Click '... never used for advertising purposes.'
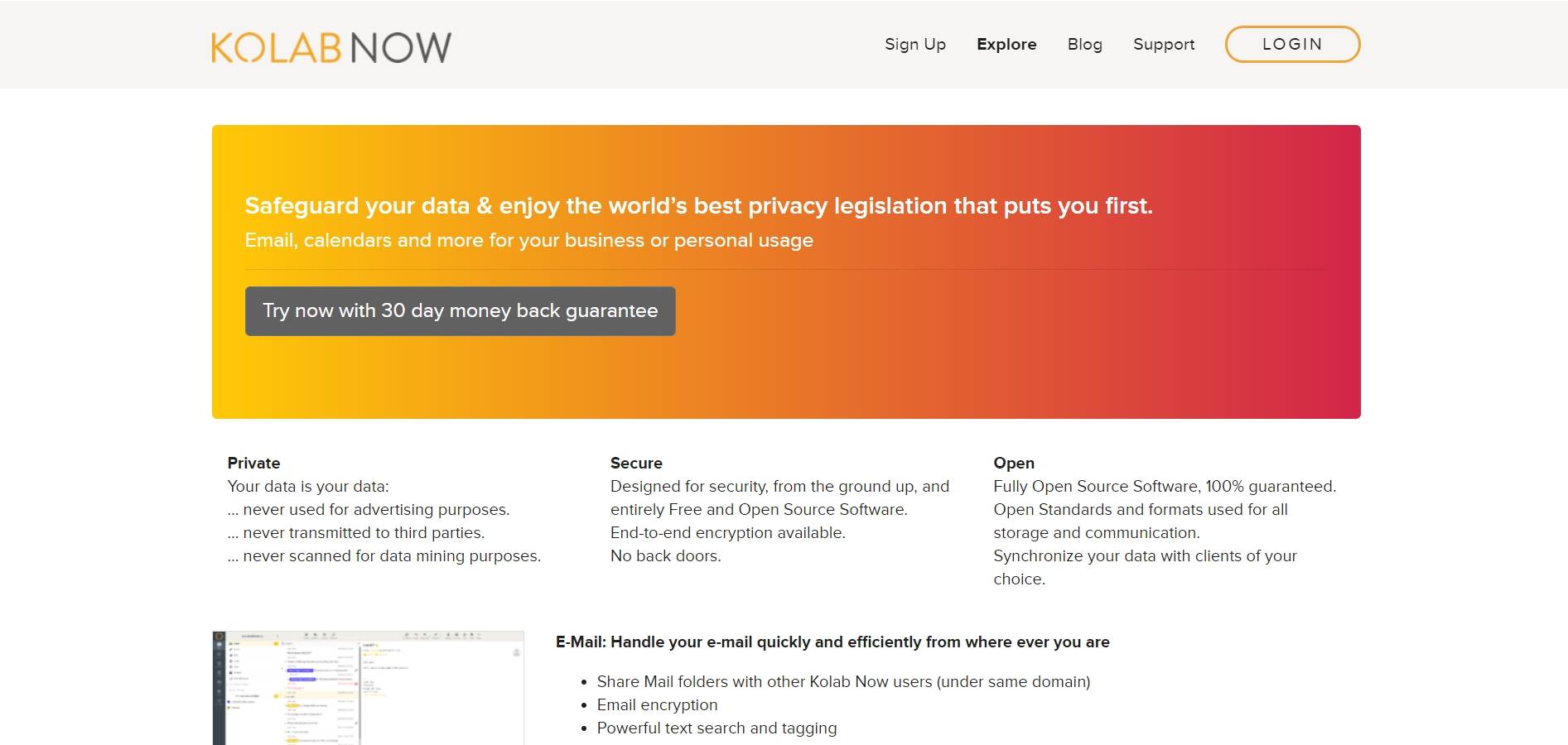Viewport: 1568px width, 745px height. point(369,509)
